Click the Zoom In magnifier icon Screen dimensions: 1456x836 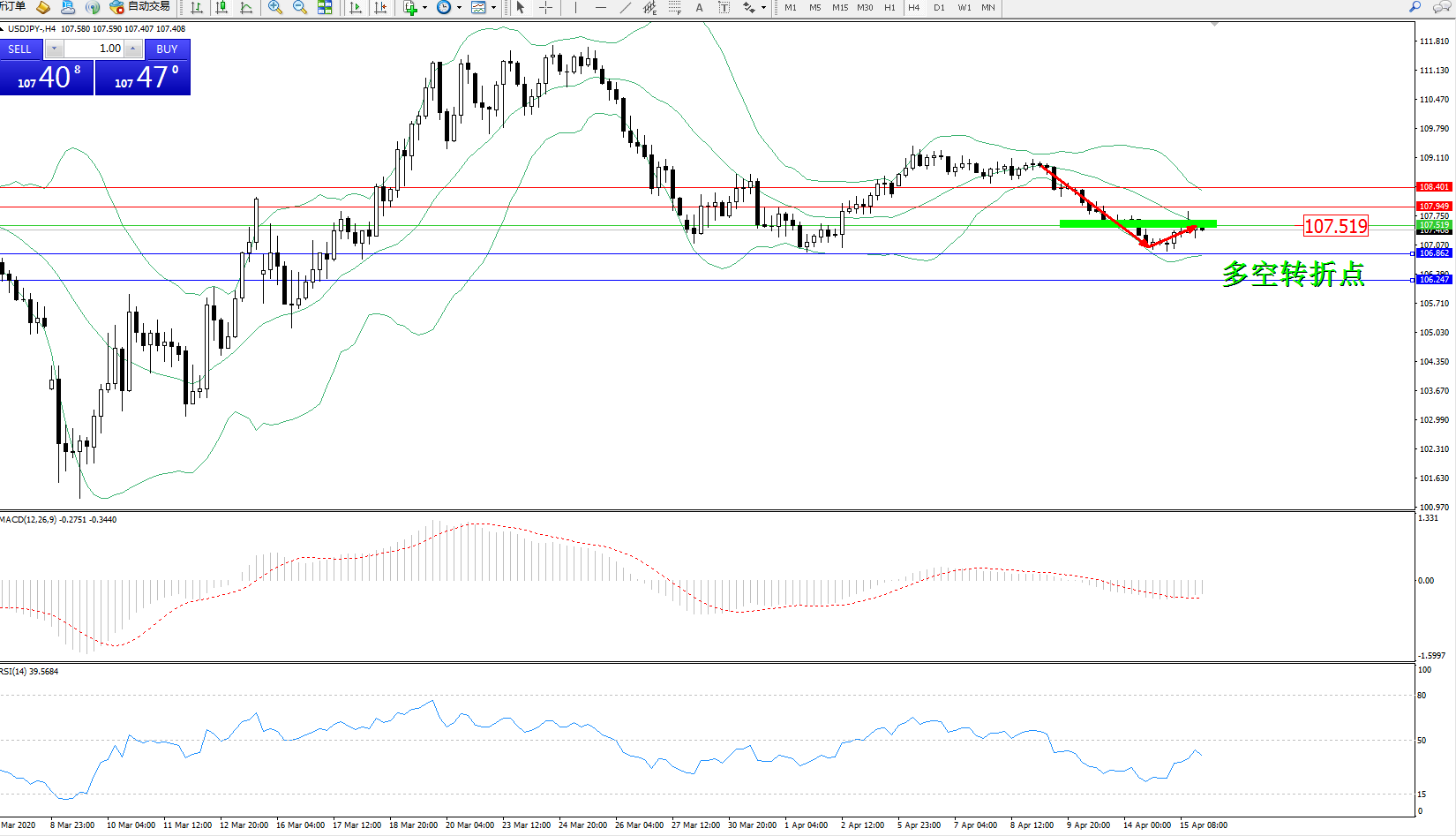tap(275, 8)
